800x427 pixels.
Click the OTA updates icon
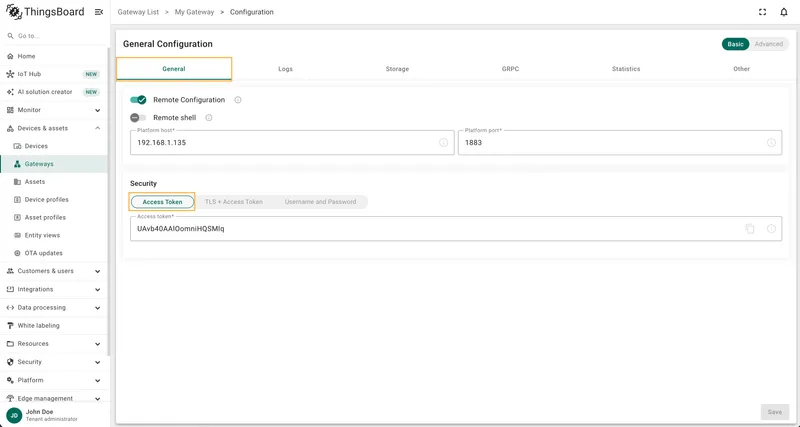pyautogui.click(x=17, y=254)
